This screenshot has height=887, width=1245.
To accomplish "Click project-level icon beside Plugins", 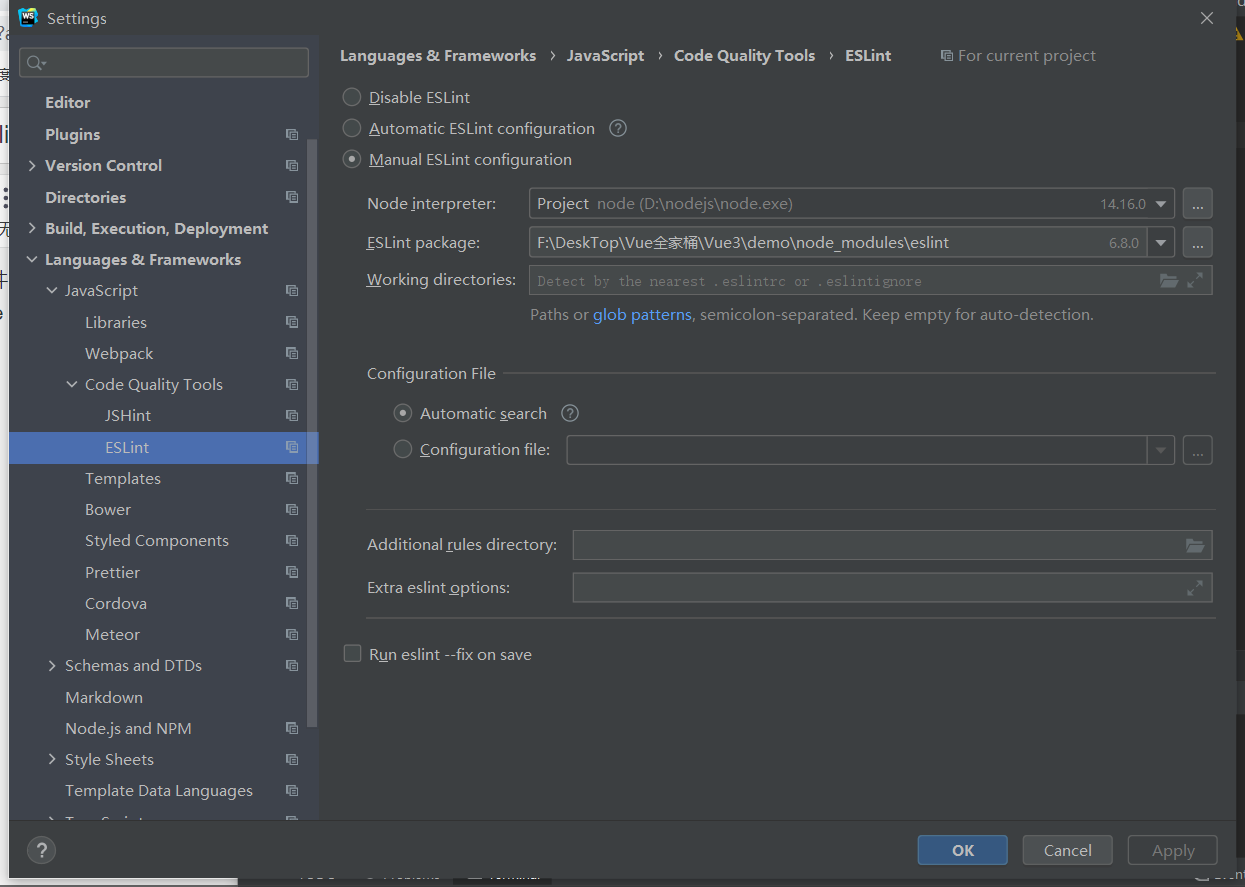I will (x=292, y=134).
